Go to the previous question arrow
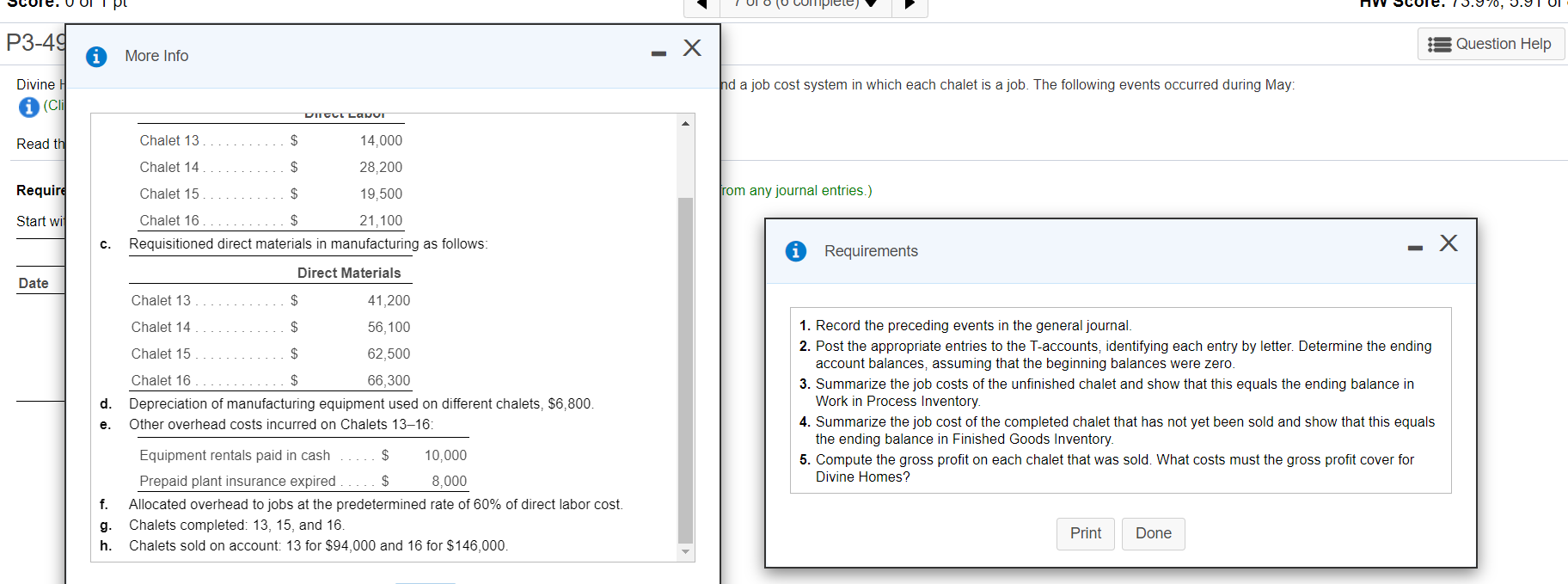The height and width of the screenshot is (584, 1568). tap(701, 5)
